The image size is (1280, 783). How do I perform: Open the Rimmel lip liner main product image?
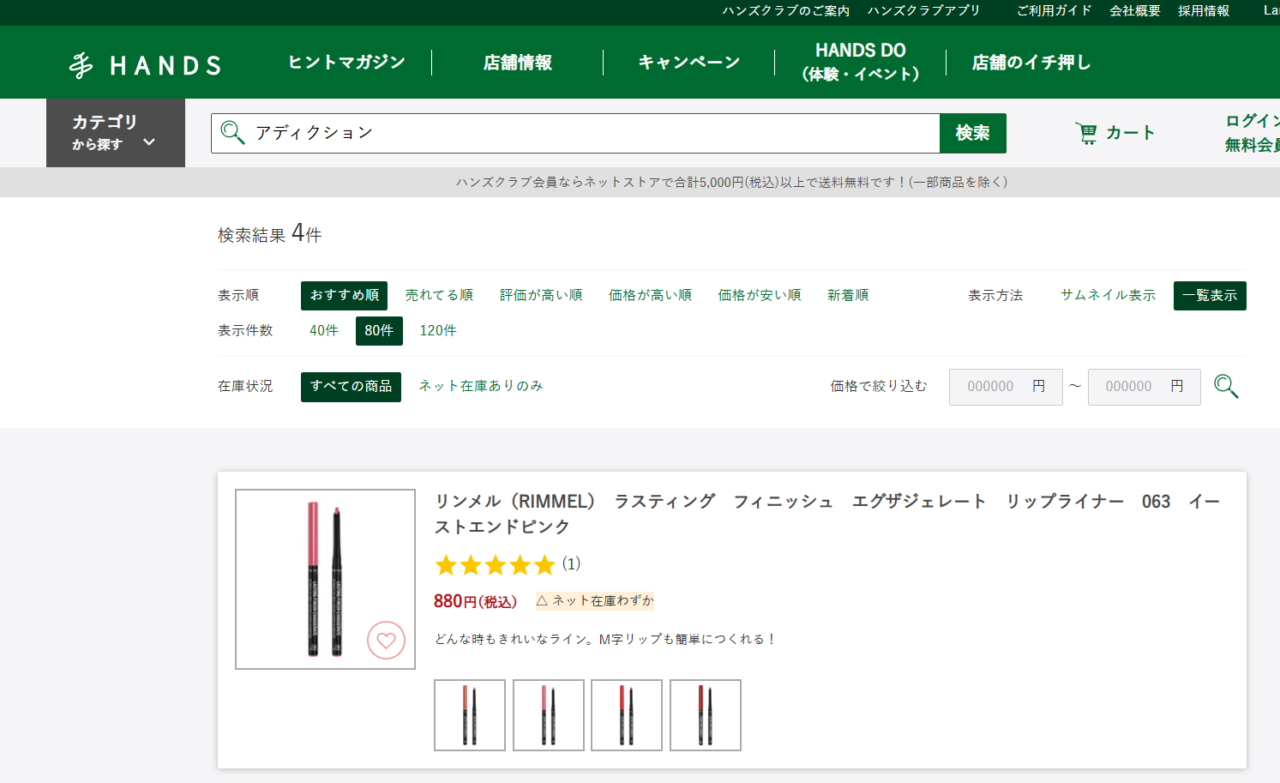(325, 579)
